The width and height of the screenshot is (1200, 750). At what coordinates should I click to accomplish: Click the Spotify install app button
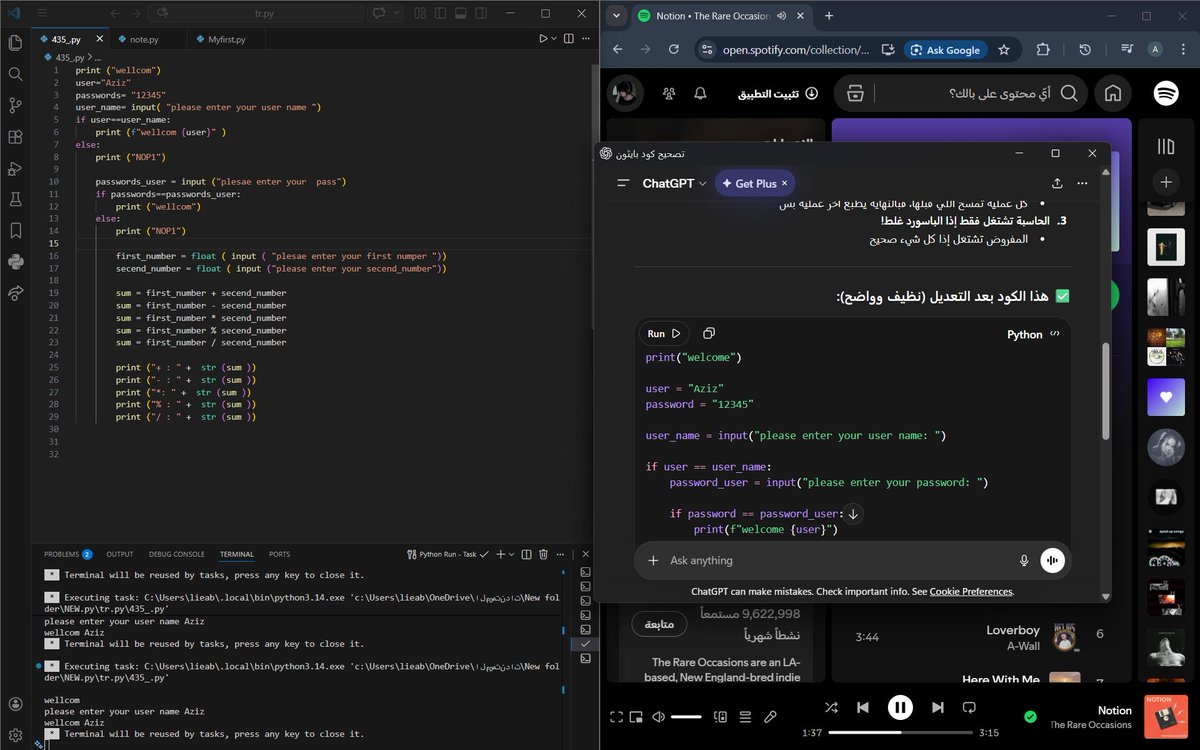(x=778, y=93)
